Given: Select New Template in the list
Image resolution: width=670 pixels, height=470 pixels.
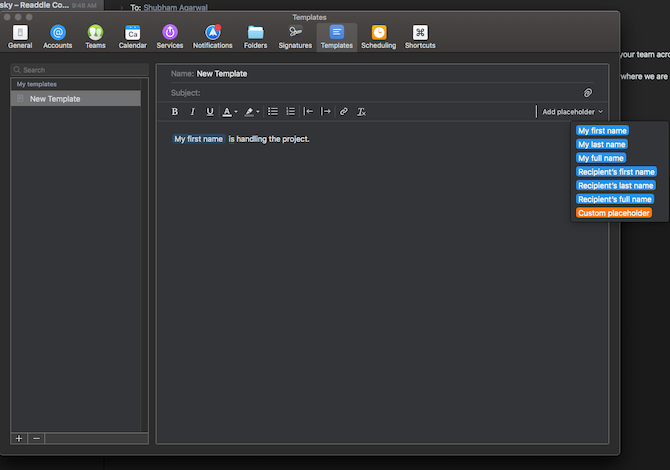Looking at the screenshot, I should click(x=76, y=99).
